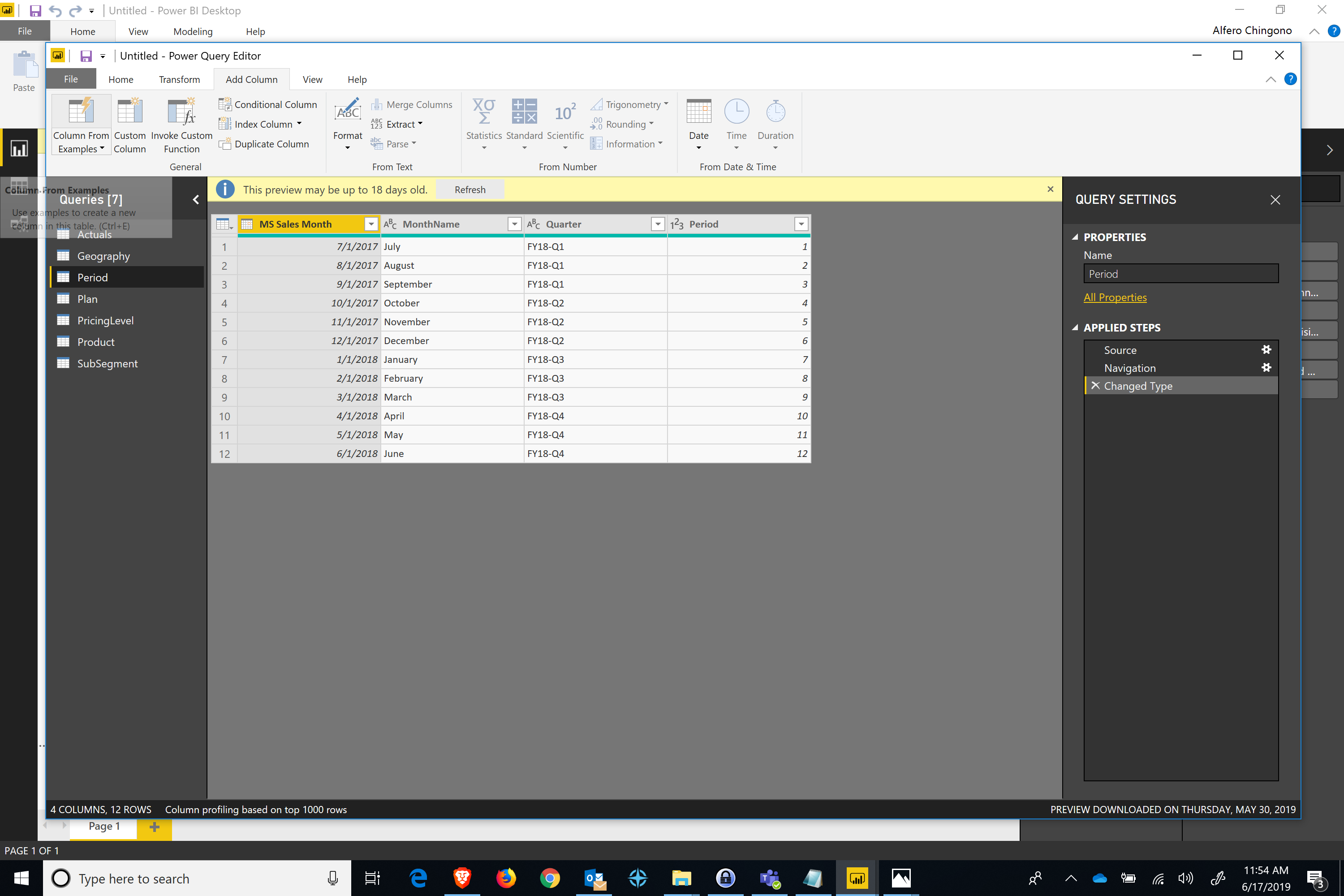Select the SubSegment query
Screen dimensions: 1344x896
(127, 363)
